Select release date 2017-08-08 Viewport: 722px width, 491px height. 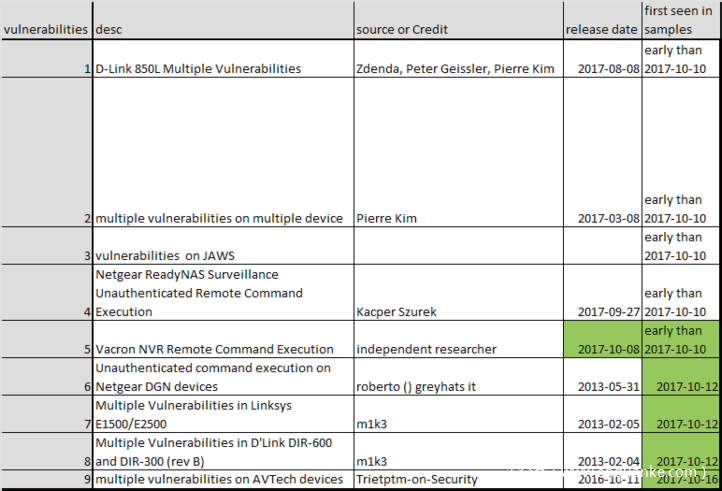pos(602,59)
